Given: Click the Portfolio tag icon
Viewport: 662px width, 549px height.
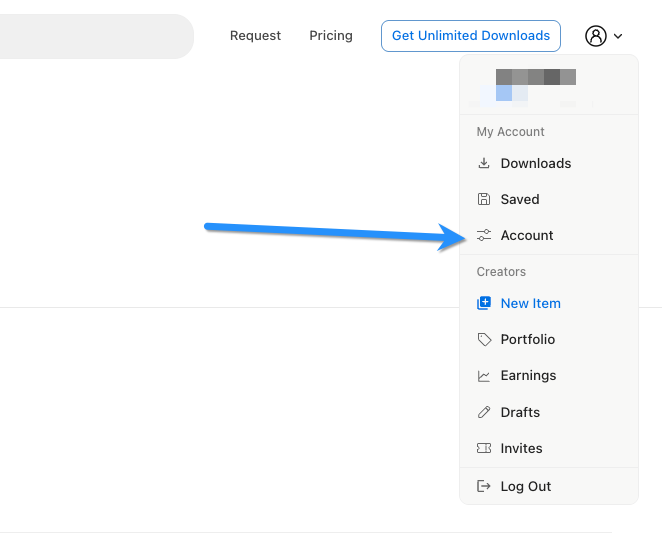Looking at the screenshot, I should tap(484, 340).
